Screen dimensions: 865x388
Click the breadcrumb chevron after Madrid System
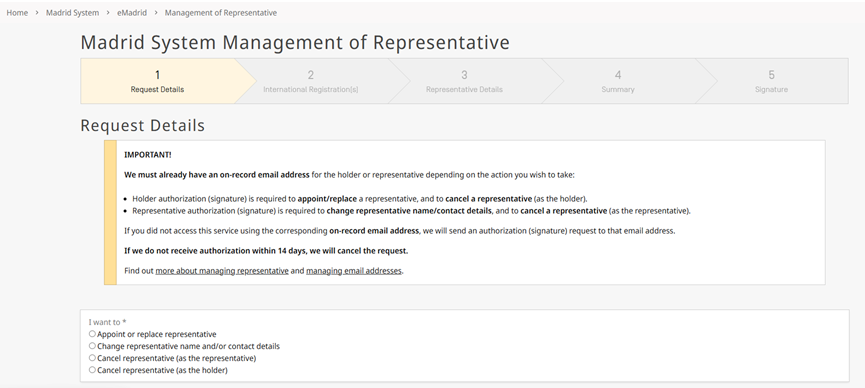coord(108,13)
